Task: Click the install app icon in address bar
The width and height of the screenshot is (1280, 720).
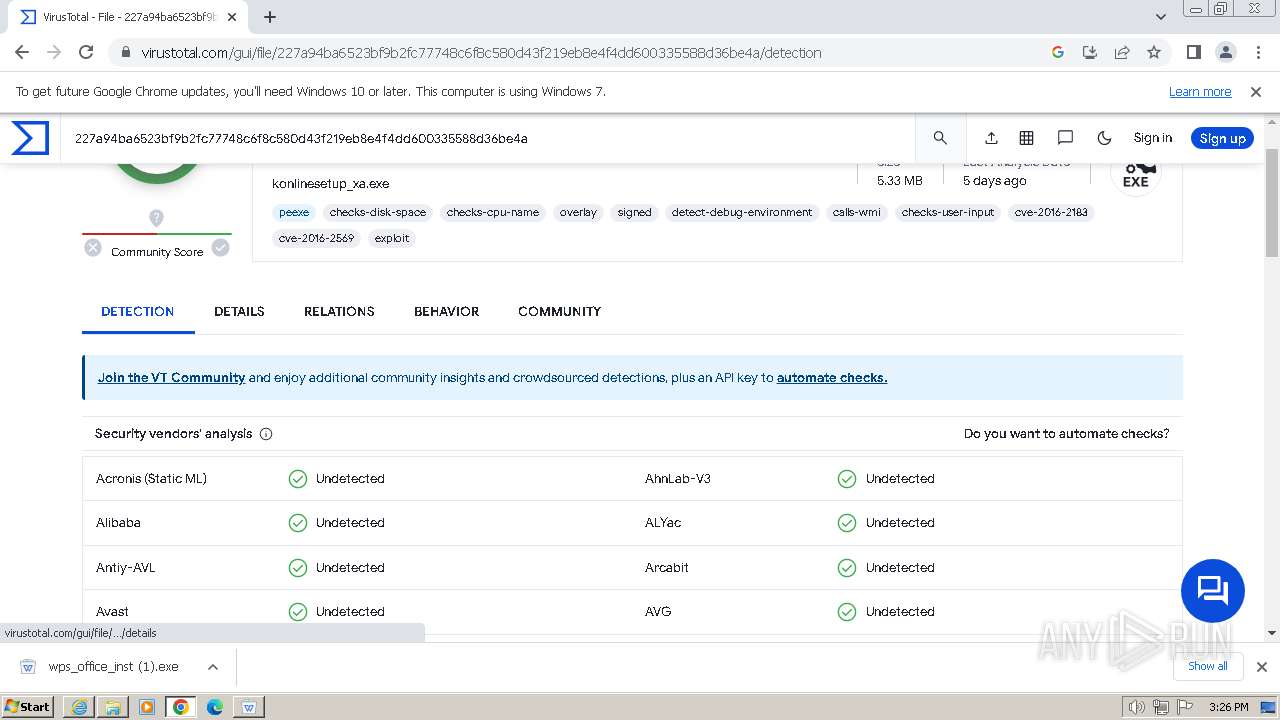Action: 1090,52
